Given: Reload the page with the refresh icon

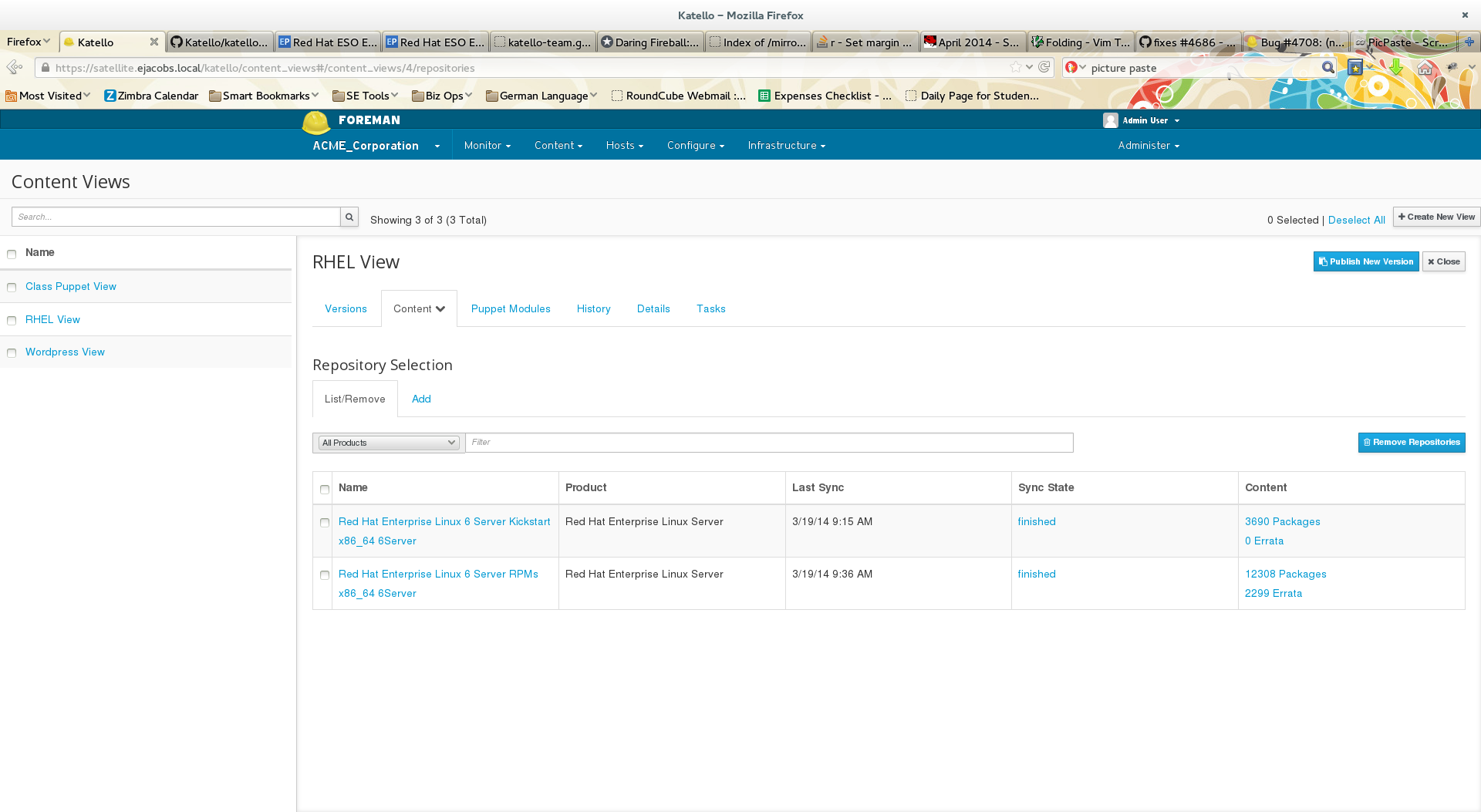Looking at the screenshot, I should (x=1044, y=67).
